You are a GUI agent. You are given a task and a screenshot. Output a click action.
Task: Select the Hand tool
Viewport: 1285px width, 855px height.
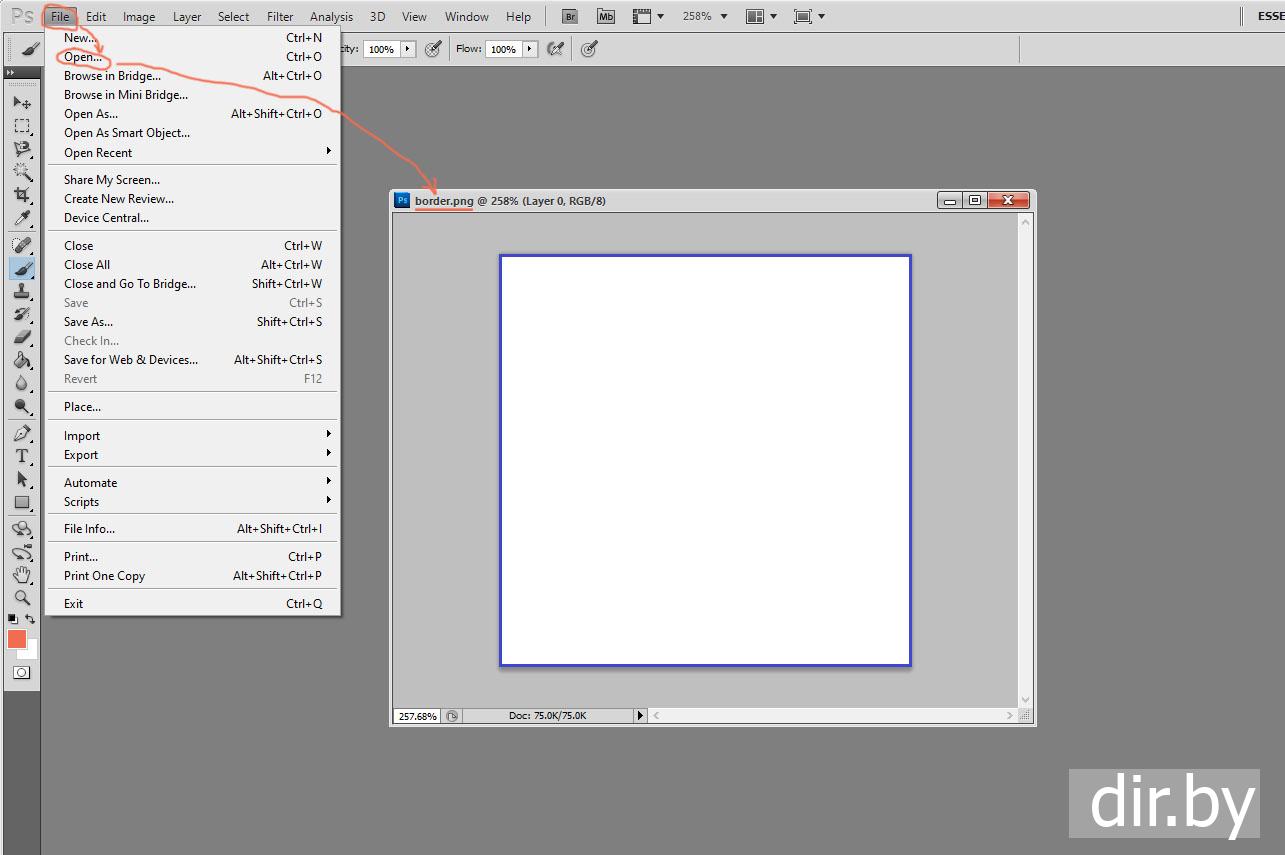coord(22,574)
